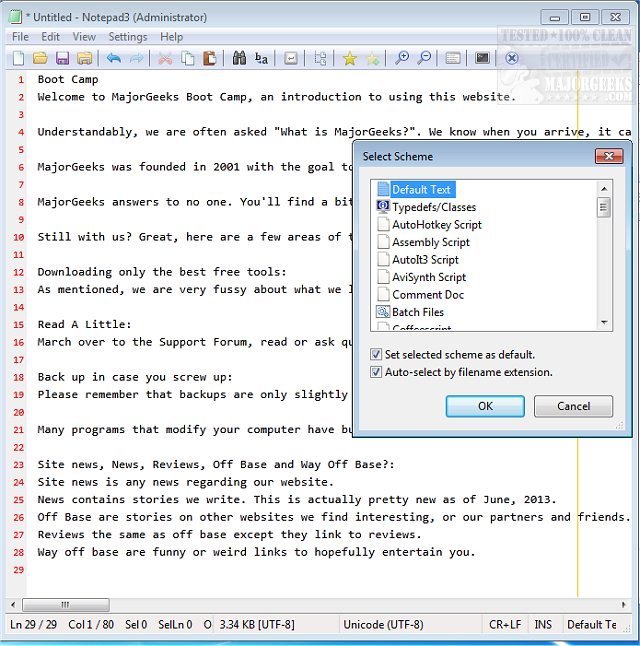Open the View menu

pos(84,37)
